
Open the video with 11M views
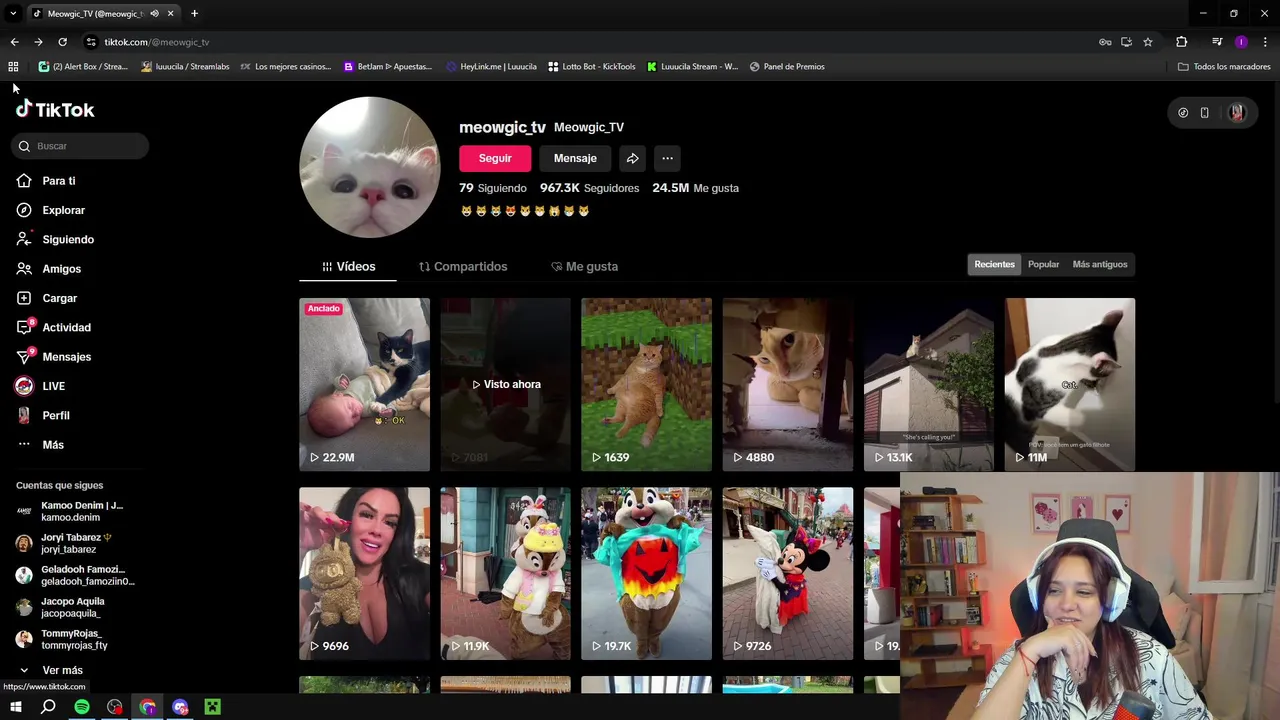[x=1070, y=384]
